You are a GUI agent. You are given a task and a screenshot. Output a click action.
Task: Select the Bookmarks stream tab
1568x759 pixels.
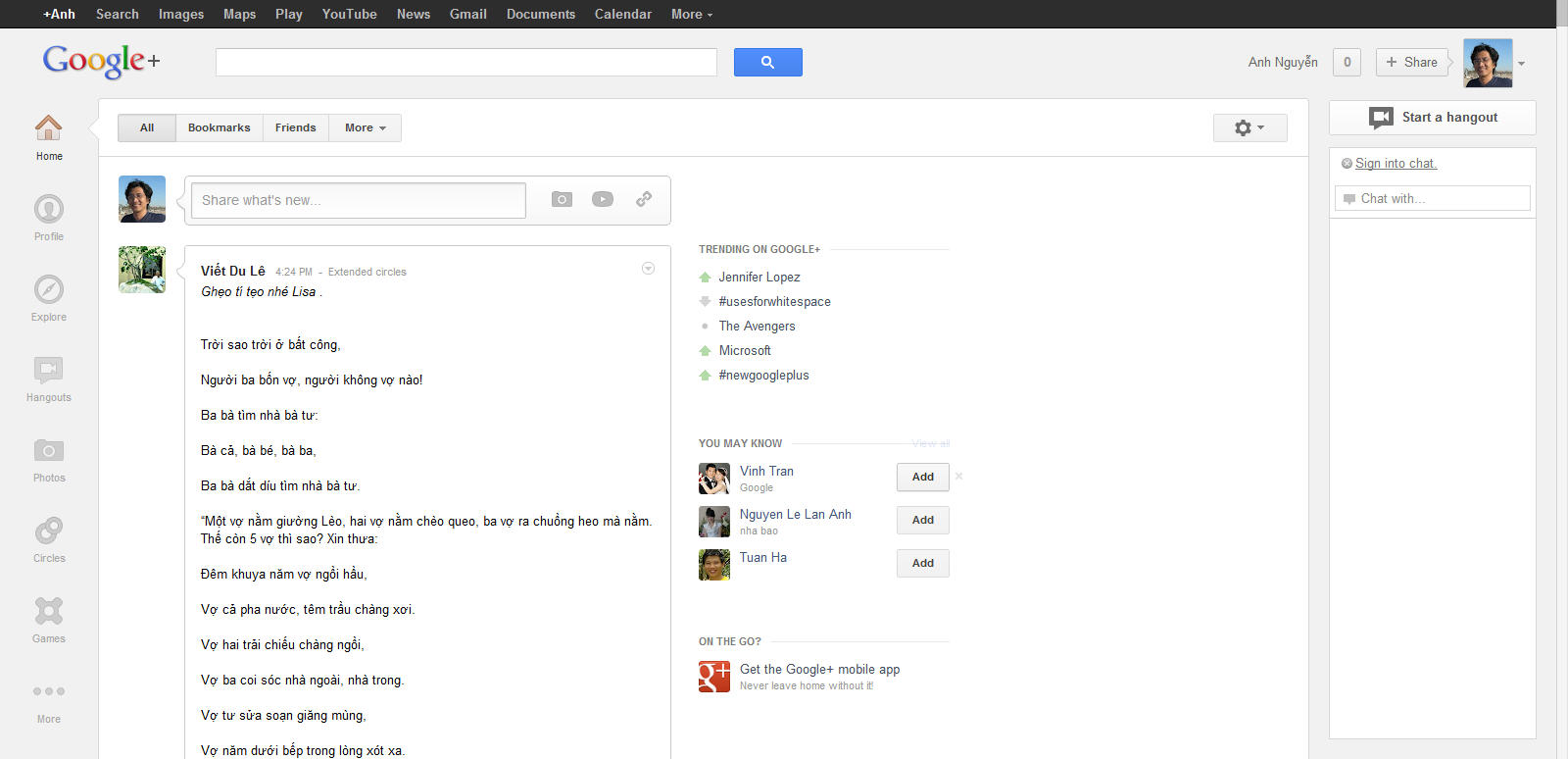(x=220, y=127)
